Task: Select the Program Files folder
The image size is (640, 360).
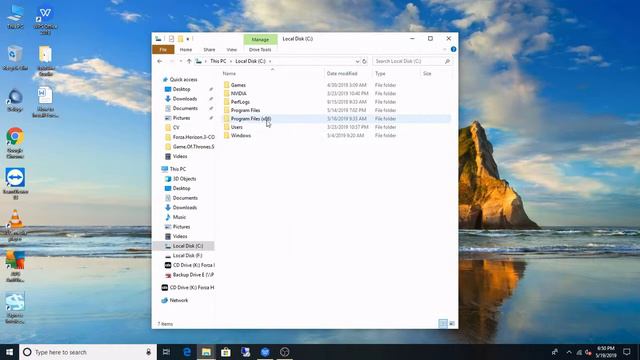Action: 245,110
